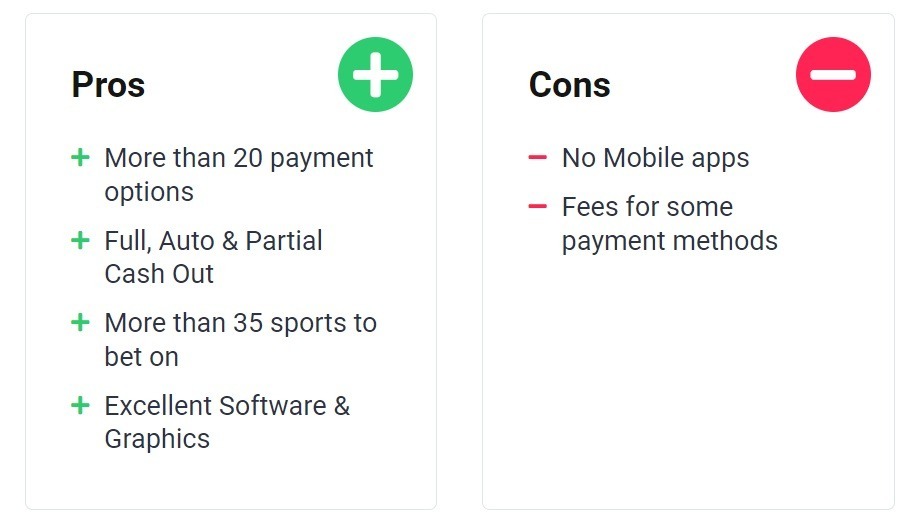The image size is (918, 527).
Task: Click green plus beside 'Full, Auto & Partial'
Action: pos(80,240)
